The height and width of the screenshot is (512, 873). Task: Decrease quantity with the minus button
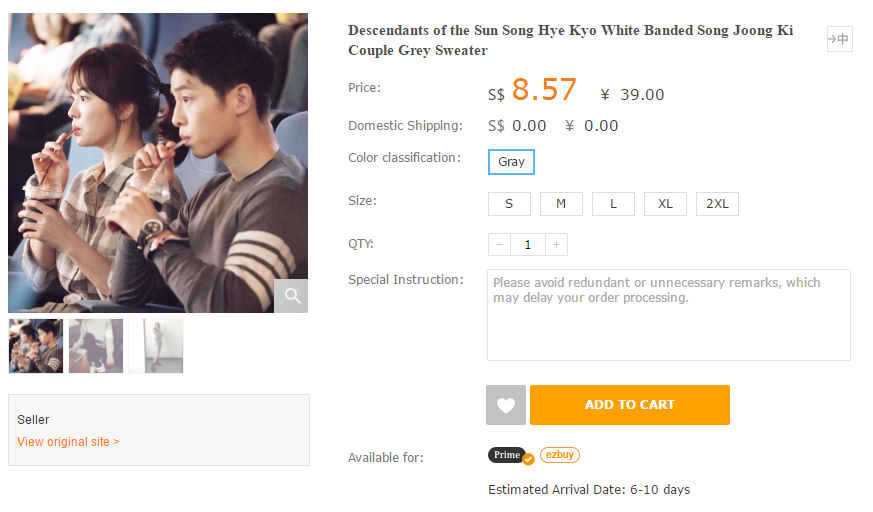point(499,244)
